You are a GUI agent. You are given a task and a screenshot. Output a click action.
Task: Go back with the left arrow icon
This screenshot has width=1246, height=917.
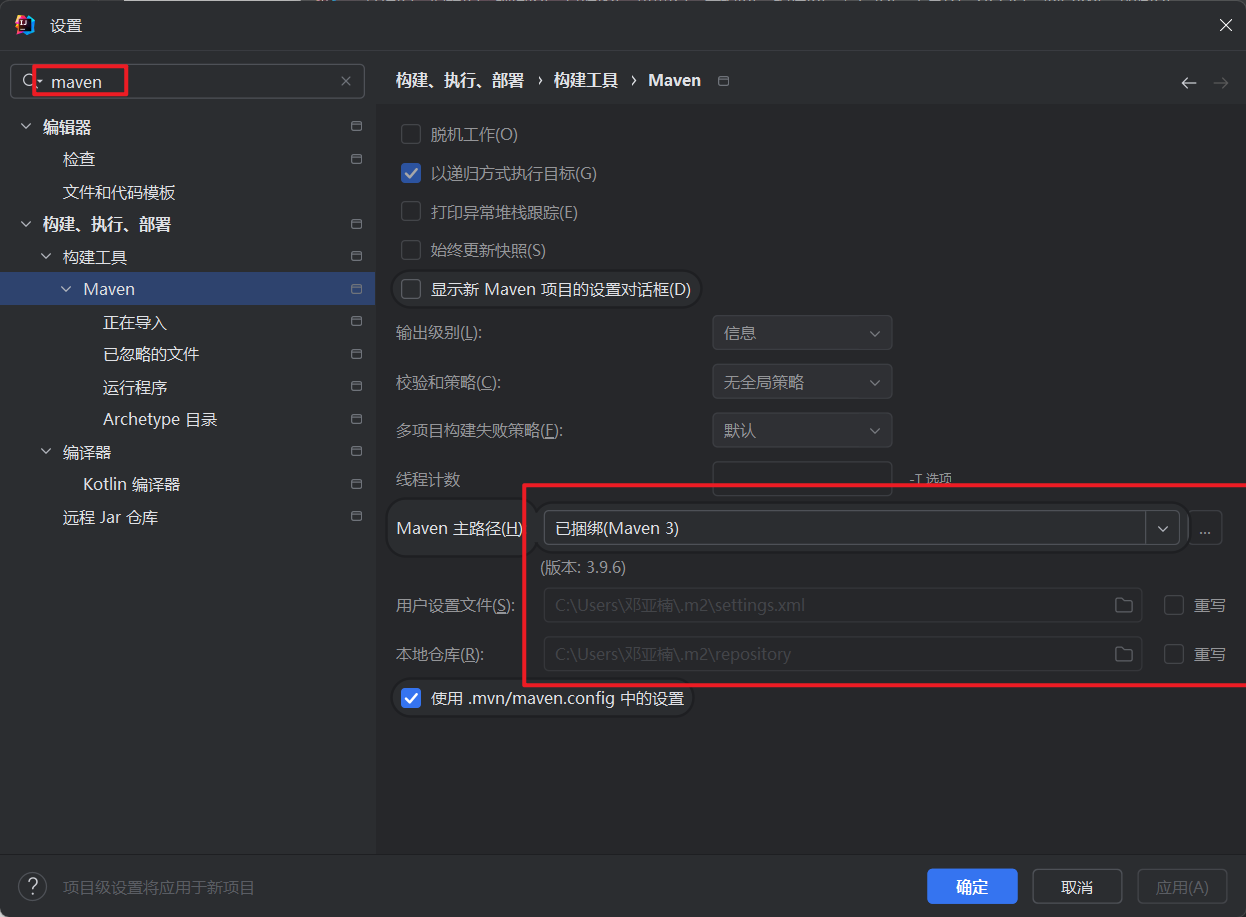[1189, 83]
